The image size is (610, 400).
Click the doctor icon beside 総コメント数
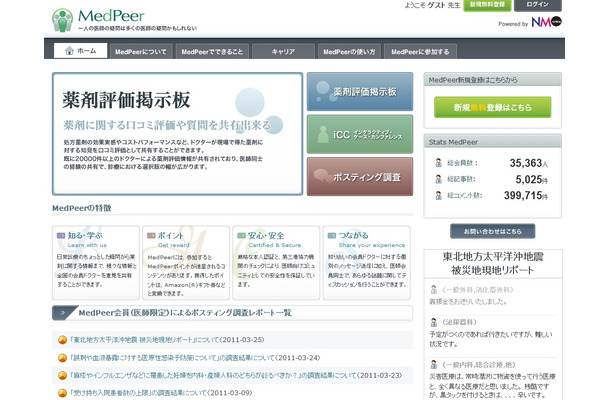click(x=438, y=195)
